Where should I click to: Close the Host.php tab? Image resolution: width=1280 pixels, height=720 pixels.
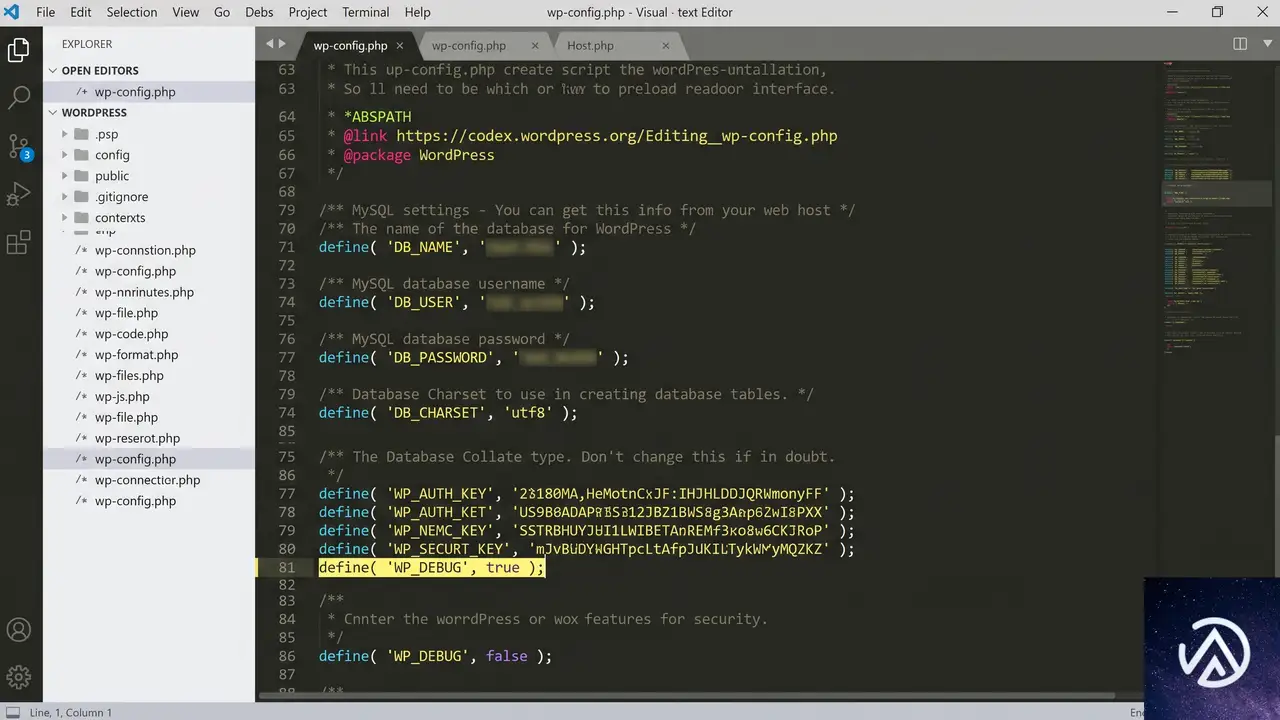[666, 46]
